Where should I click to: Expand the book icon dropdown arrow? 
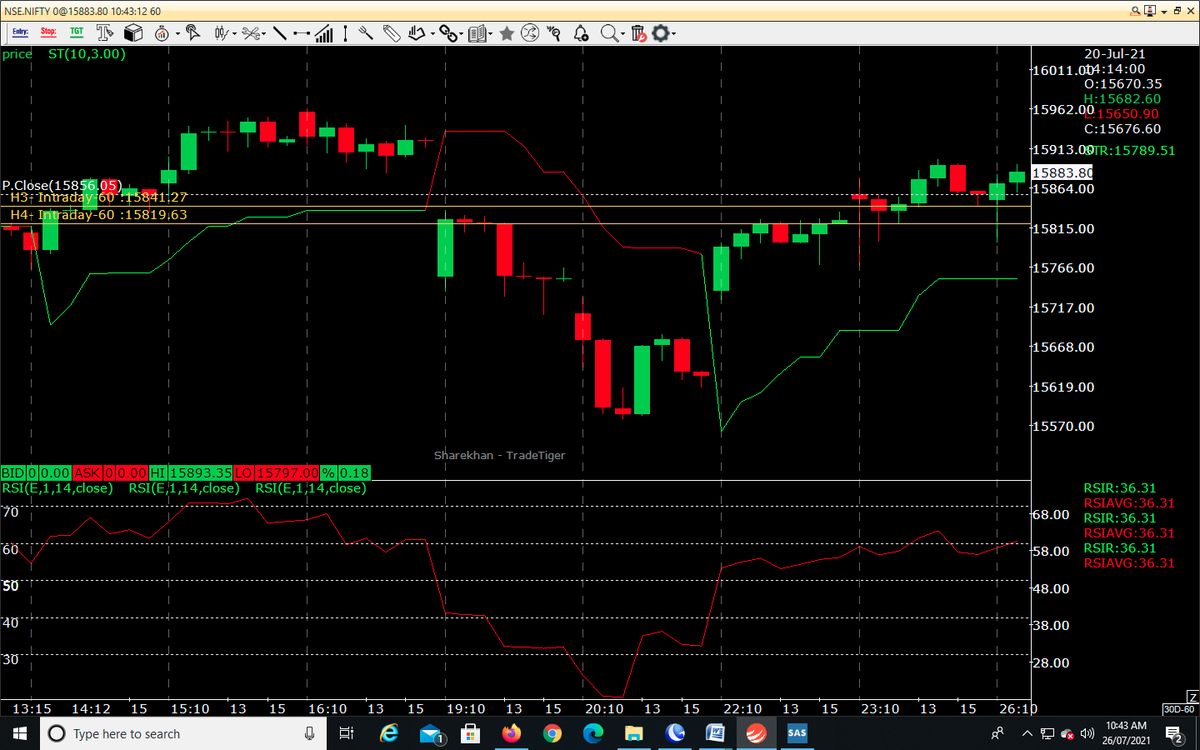[489, 34]
